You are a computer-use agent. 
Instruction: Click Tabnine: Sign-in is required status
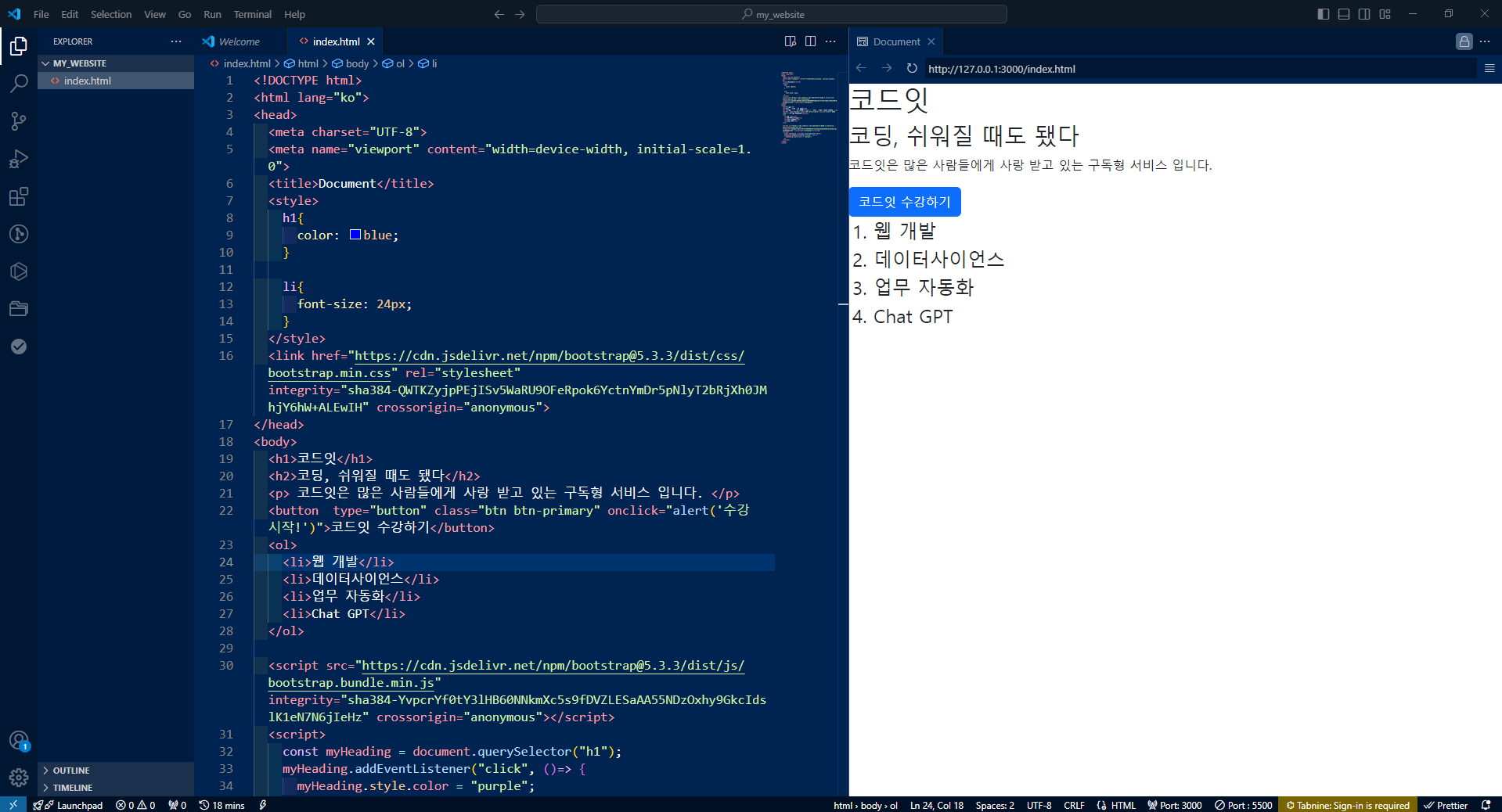click(x=1347, y=805)
